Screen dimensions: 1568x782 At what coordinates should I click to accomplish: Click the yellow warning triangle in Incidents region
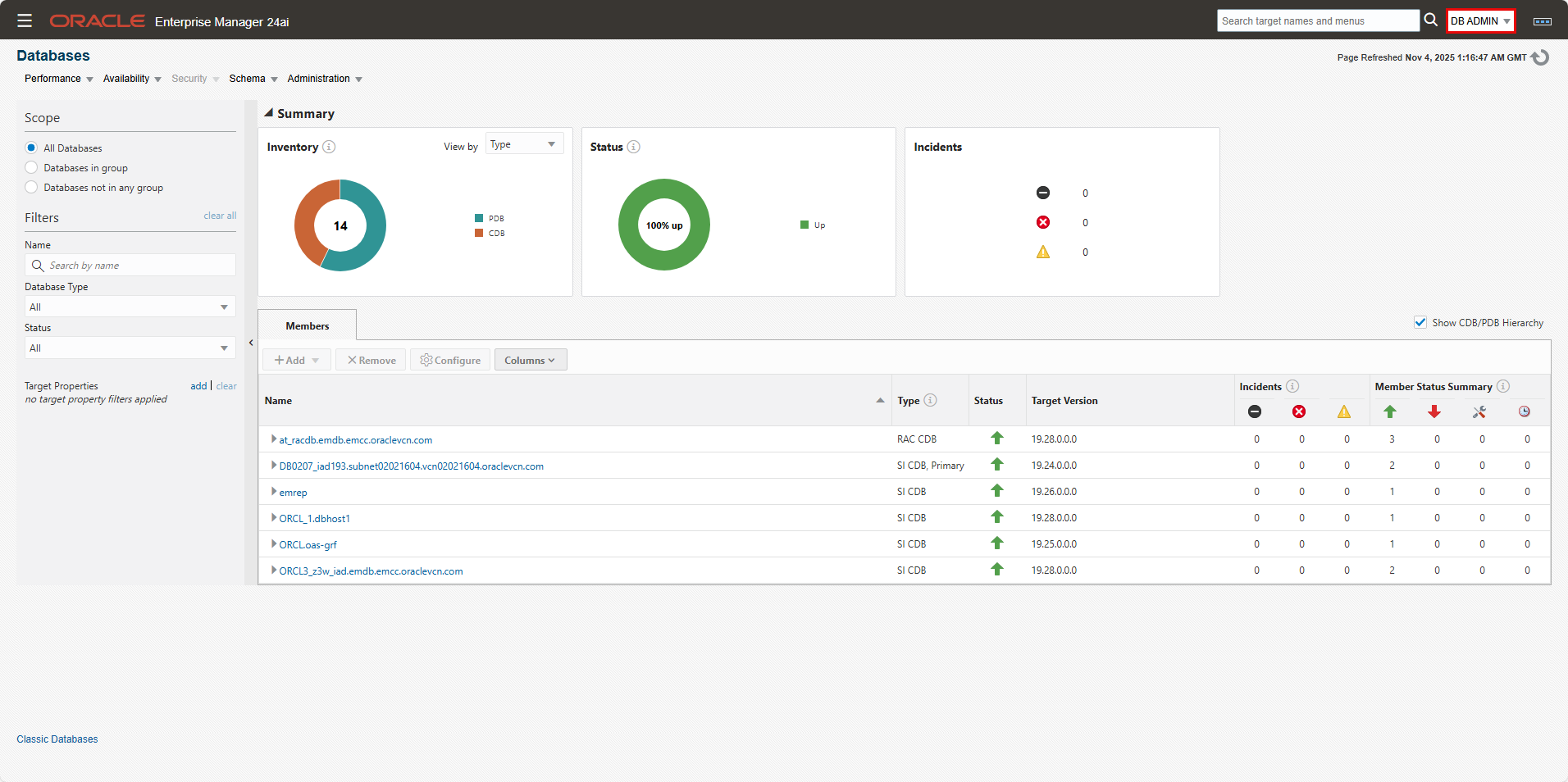coord(1042,252)
